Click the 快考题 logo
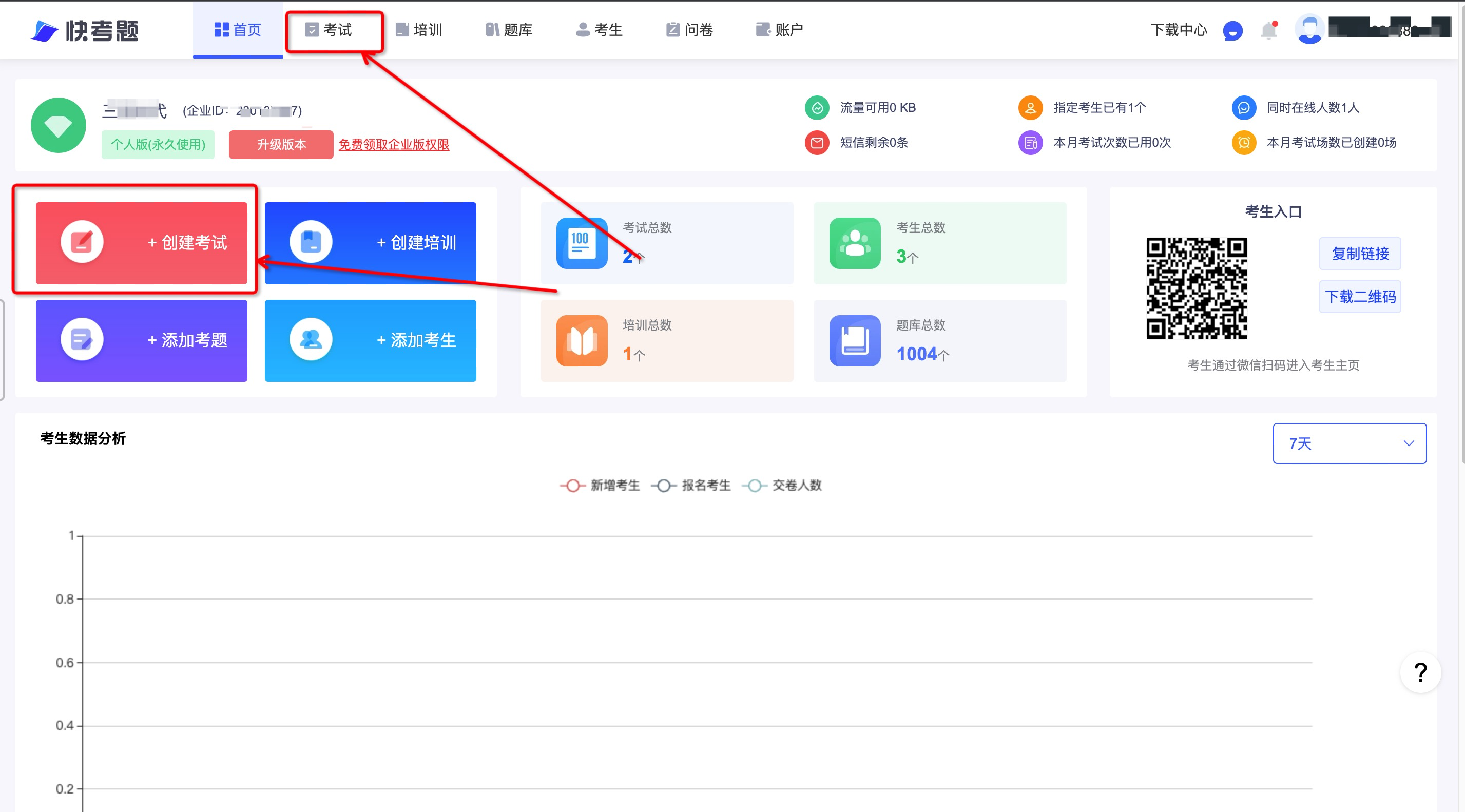 (84, 30)
